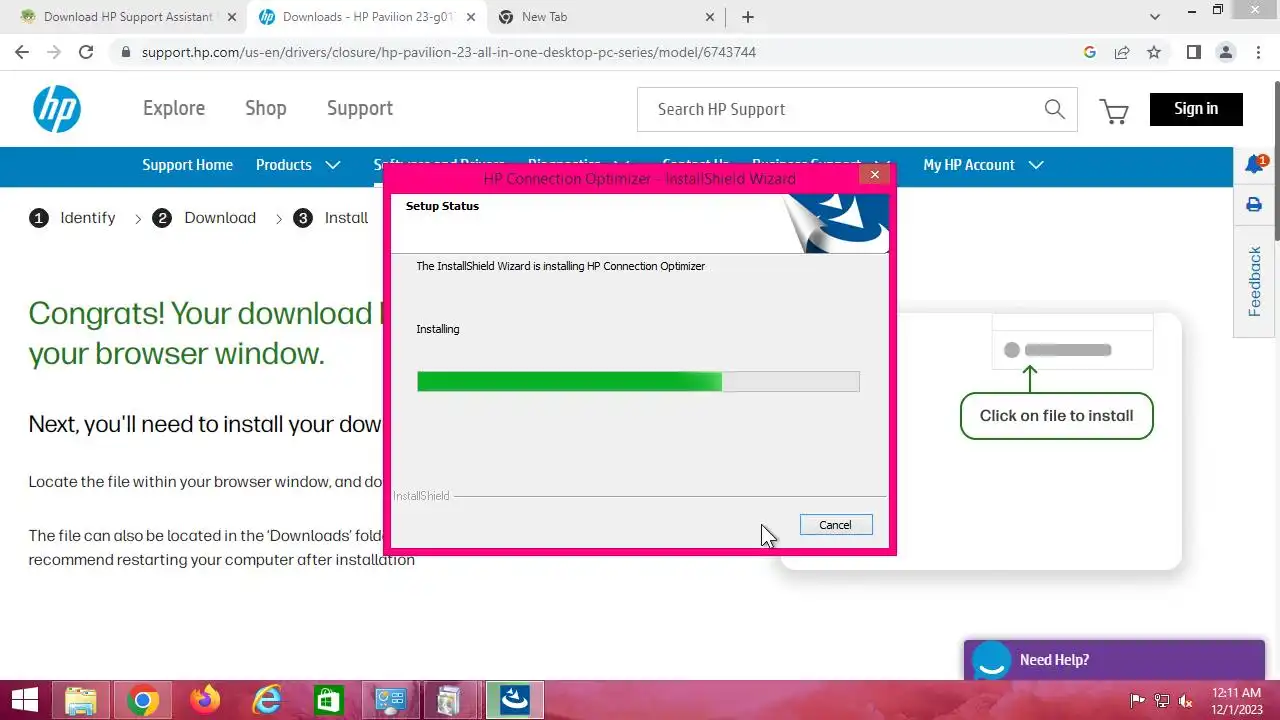Open the Explore menu
This screenshot has width=1280, height=720.
[174, 108]
